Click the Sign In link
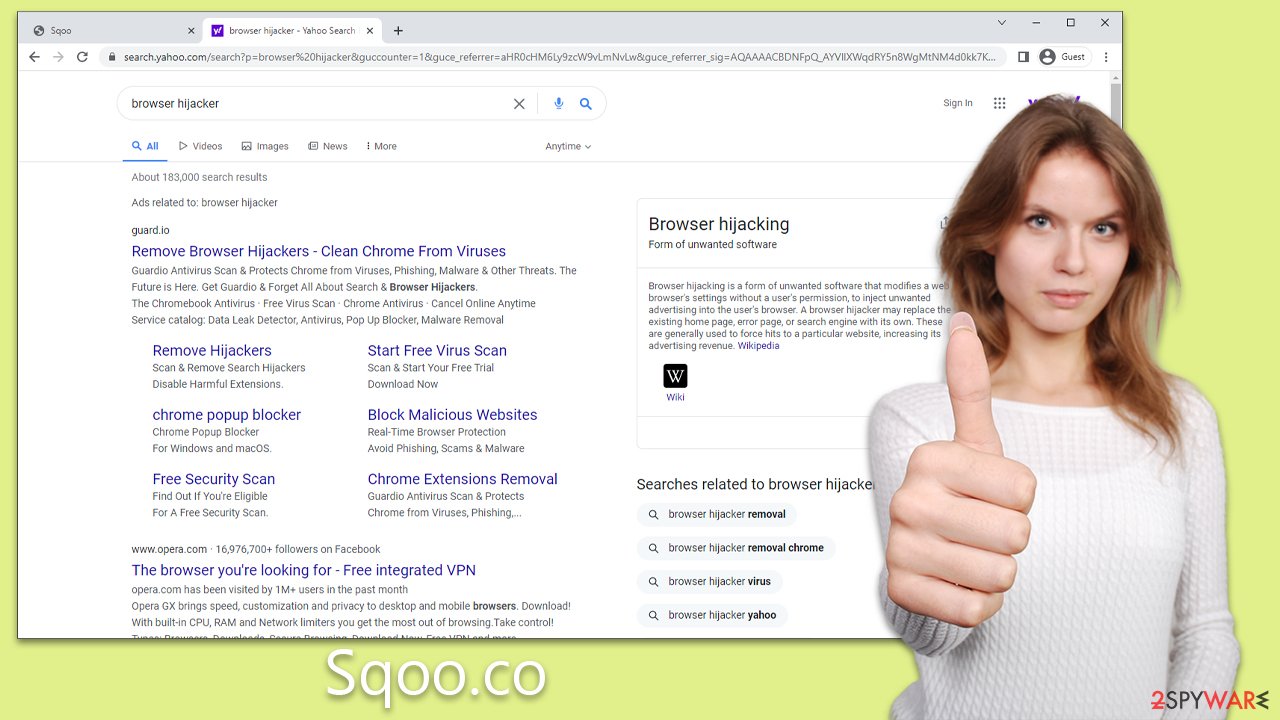 pos(958,103)
